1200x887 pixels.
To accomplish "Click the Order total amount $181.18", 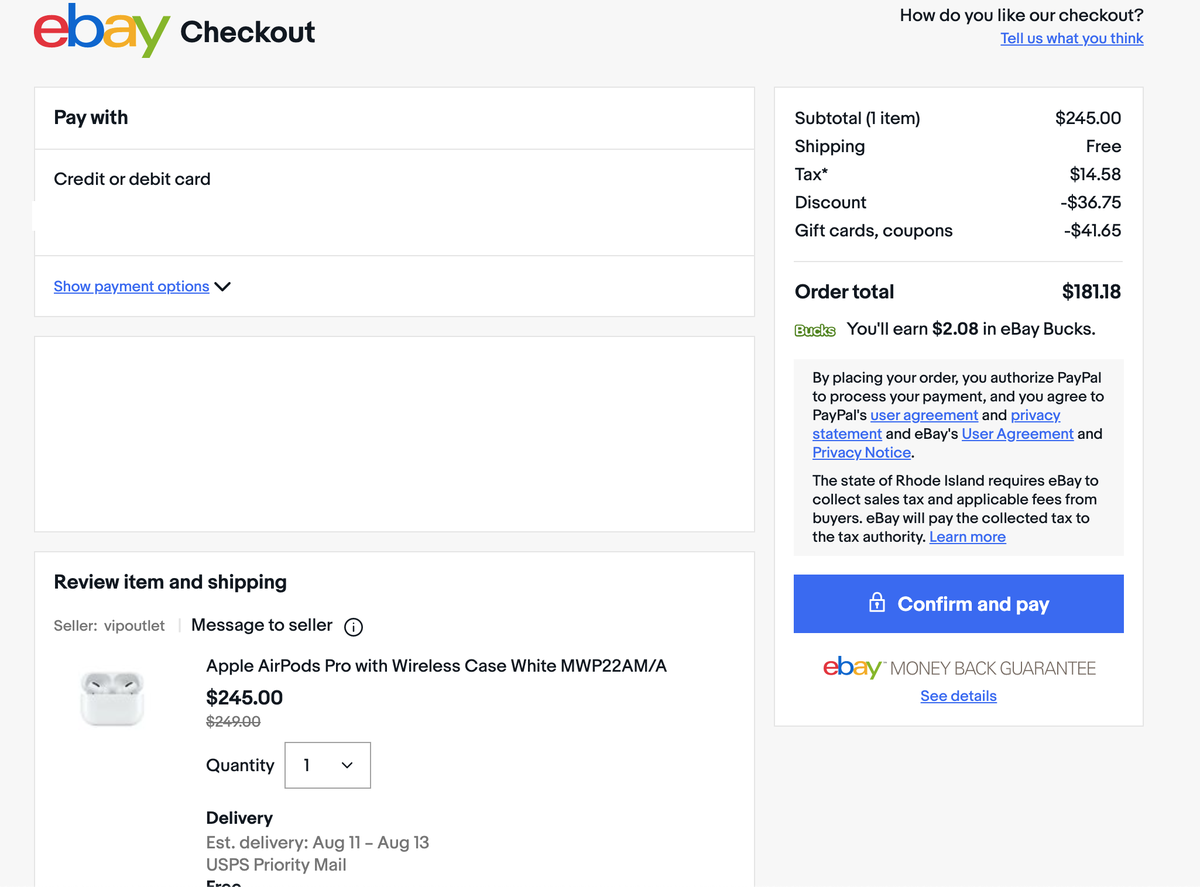I will click(1091, 292).
